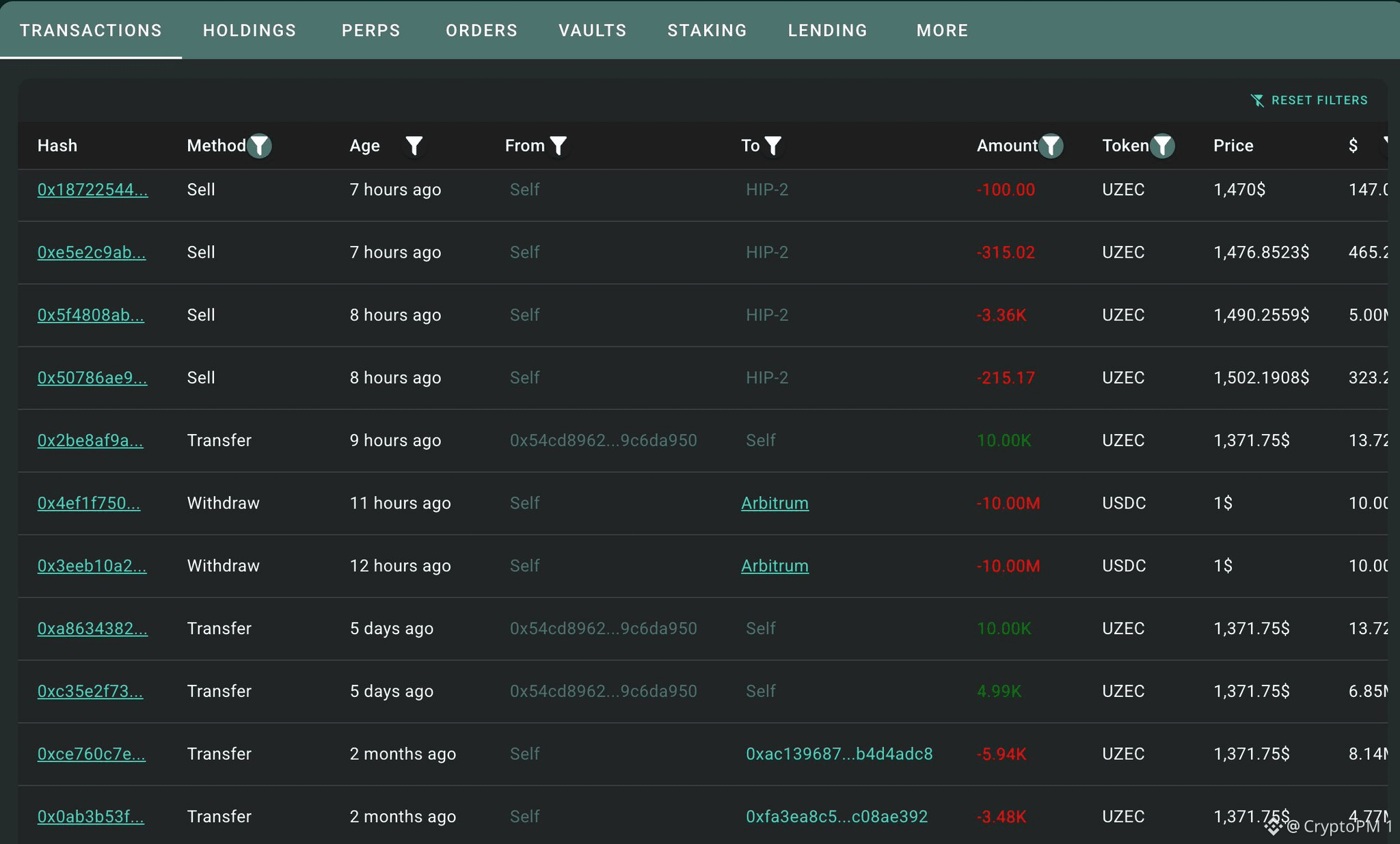Viewport: 1400px width, 844px height.
Task: Open transaction hash 0x18722544
Action: [x=92, y=190]
